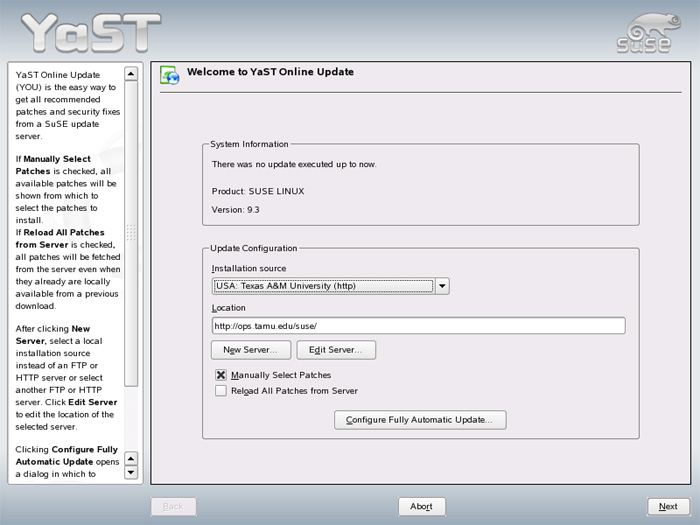Enable Reload All Patches from Server
The image size is (700, 525).
point(221,391)
